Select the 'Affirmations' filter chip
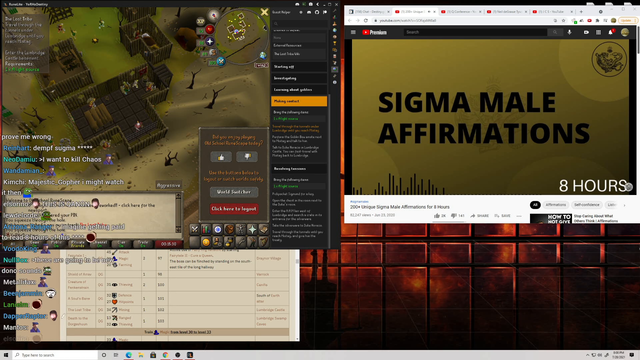Screen dimensions: 640x360 [x=556, y=205]
